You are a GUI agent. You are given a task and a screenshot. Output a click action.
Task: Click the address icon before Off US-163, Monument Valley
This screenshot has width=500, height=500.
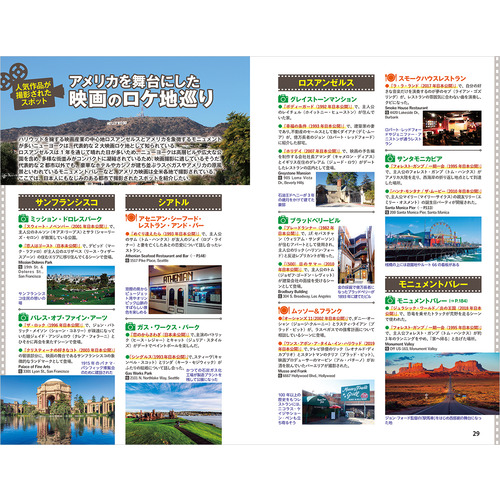coord(387,349)
